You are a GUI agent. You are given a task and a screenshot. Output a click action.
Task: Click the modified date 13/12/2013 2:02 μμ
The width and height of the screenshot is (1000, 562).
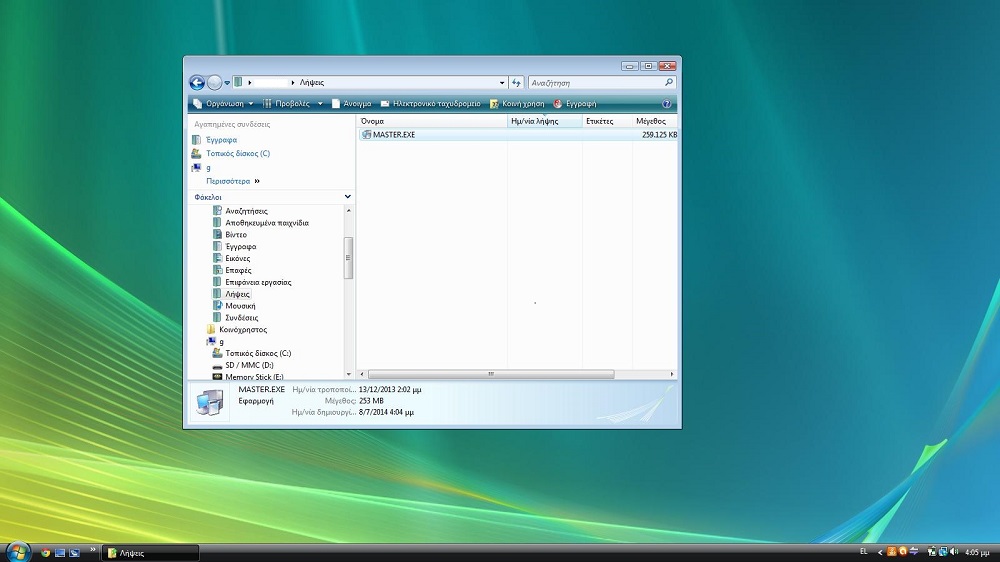pos(390,389)
